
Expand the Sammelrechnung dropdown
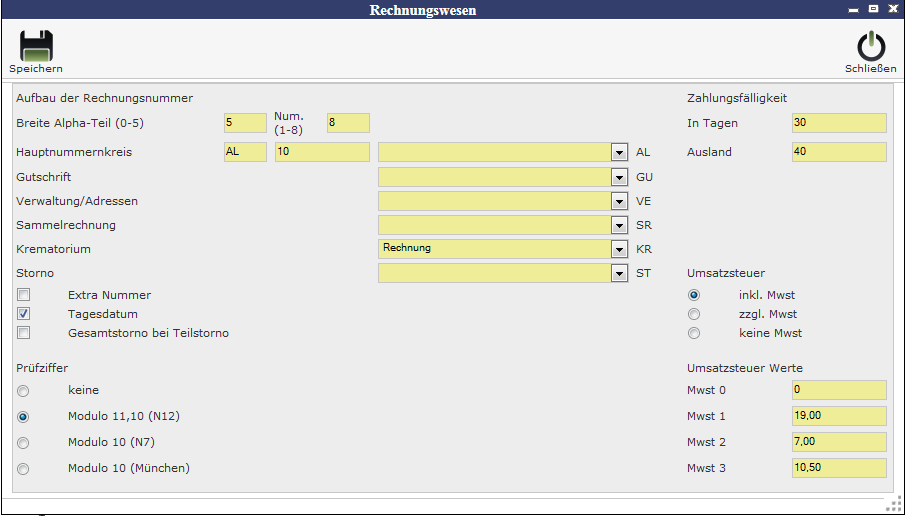point(619,225)
